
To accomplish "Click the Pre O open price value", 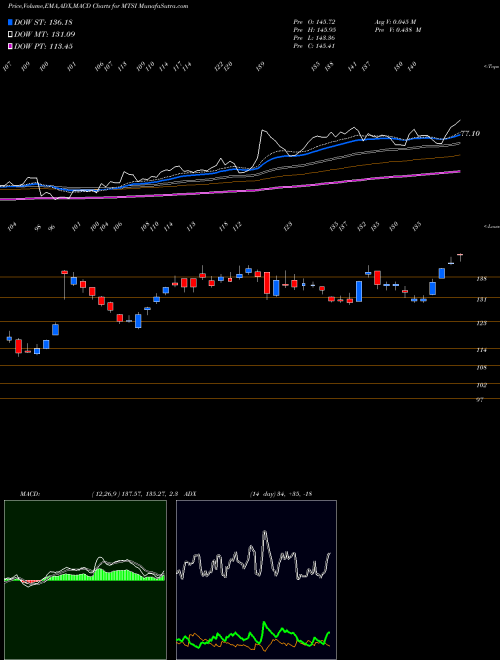I will [314, 21].
